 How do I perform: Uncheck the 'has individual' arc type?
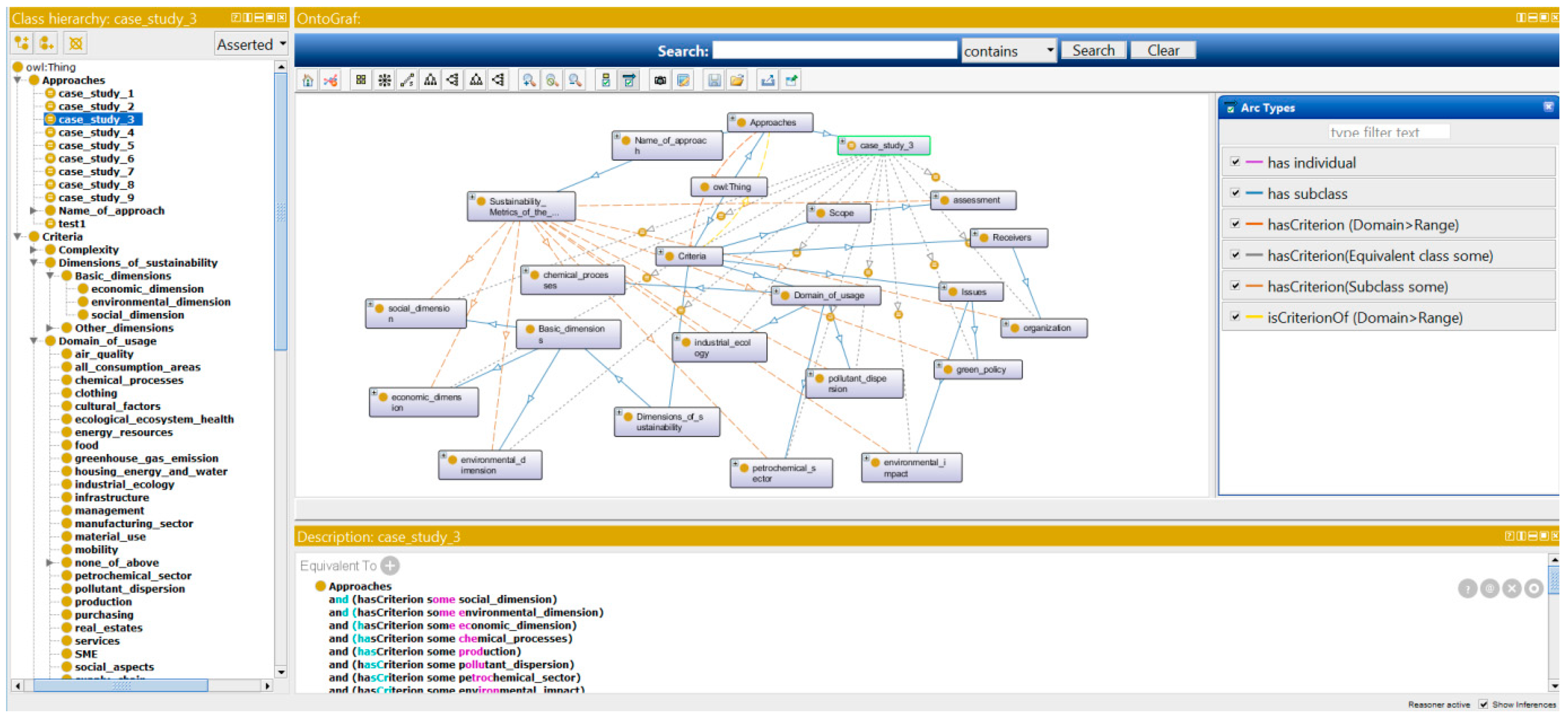click(1234, 162)
